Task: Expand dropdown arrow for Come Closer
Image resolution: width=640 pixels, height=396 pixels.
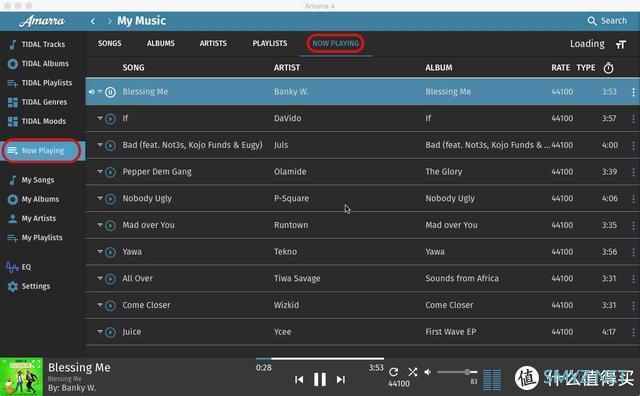Action: click(100, 305)
